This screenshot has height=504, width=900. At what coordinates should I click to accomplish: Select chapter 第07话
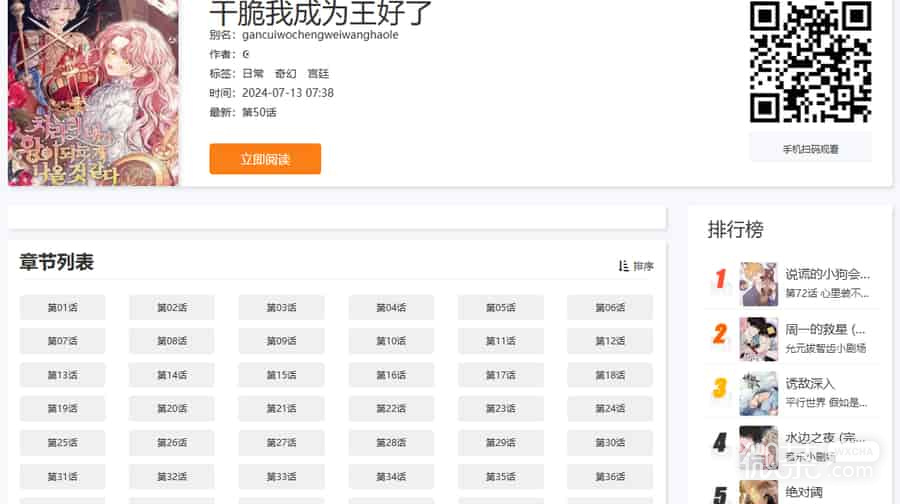click(x=63, y=341)
